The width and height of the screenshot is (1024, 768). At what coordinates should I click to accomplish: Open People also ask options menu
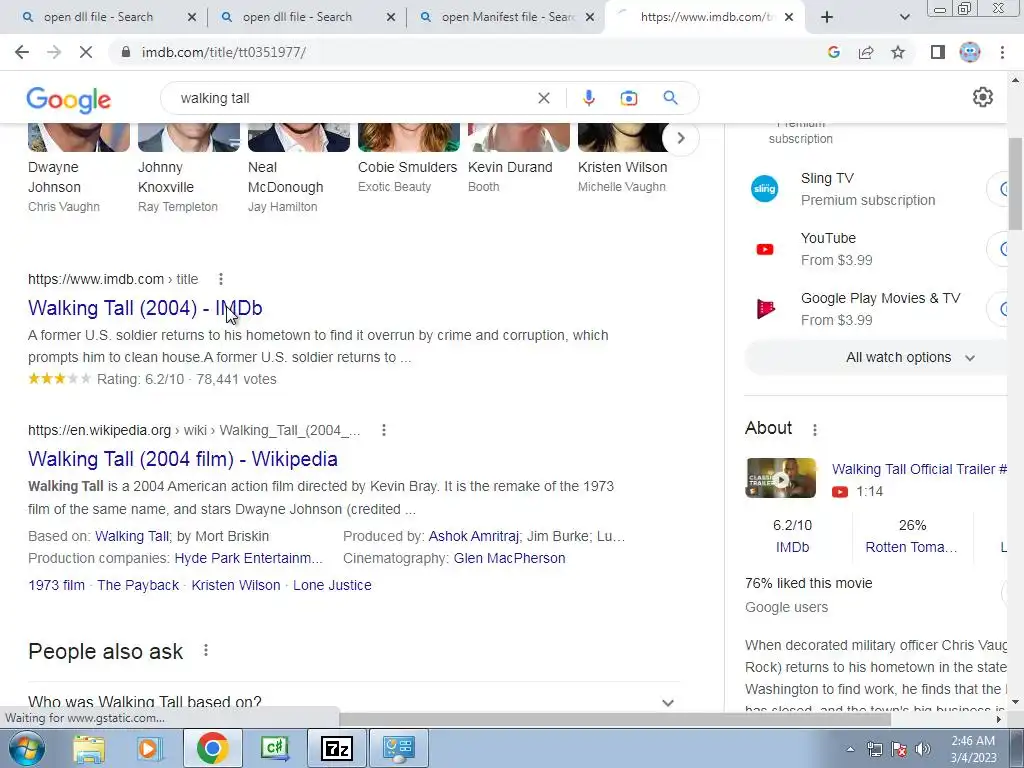click(x=206, y=650)
